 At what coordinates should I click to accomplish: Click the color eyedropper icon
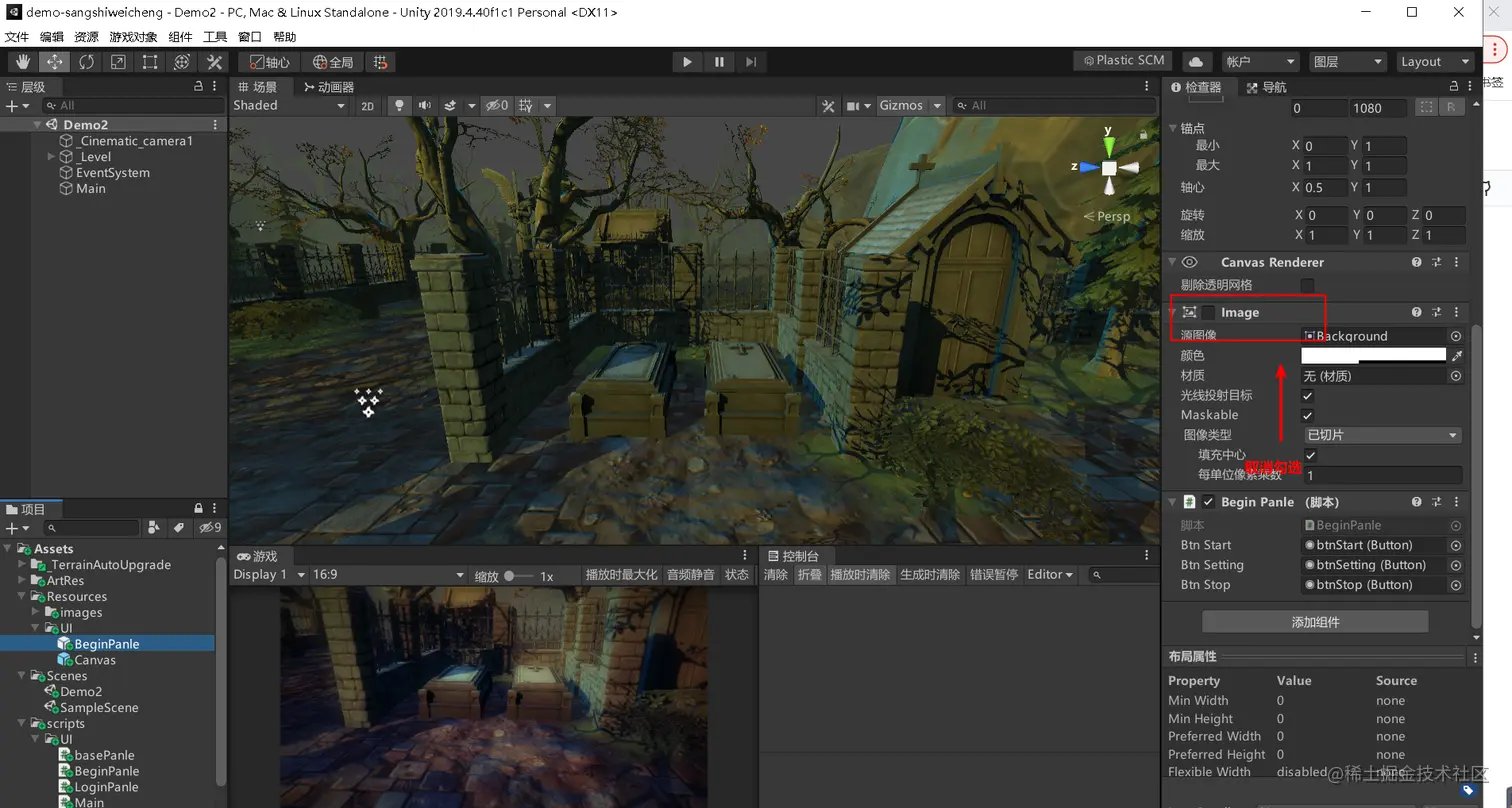[1456, 356]
